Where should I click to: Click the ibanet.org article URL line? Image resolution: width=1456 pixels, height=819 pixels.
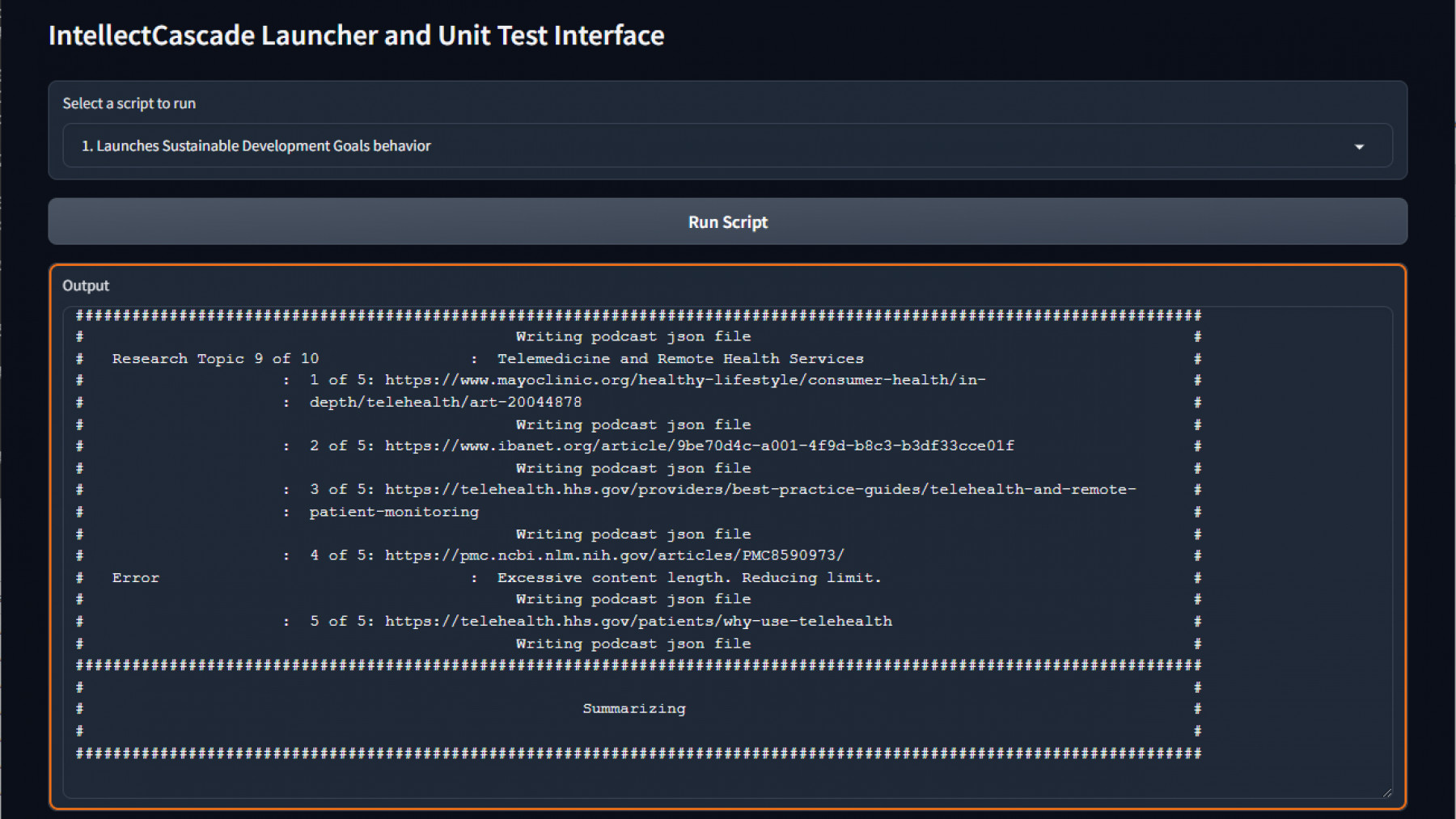coord(699,446)
